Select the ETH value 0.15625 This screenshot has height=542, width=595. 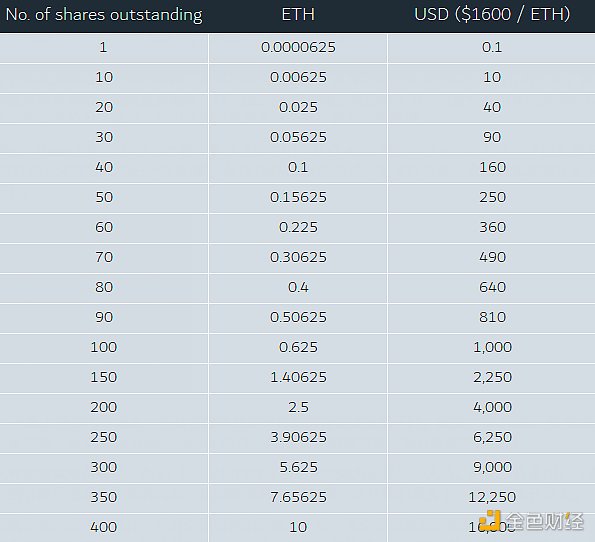[x=298, y=198]
